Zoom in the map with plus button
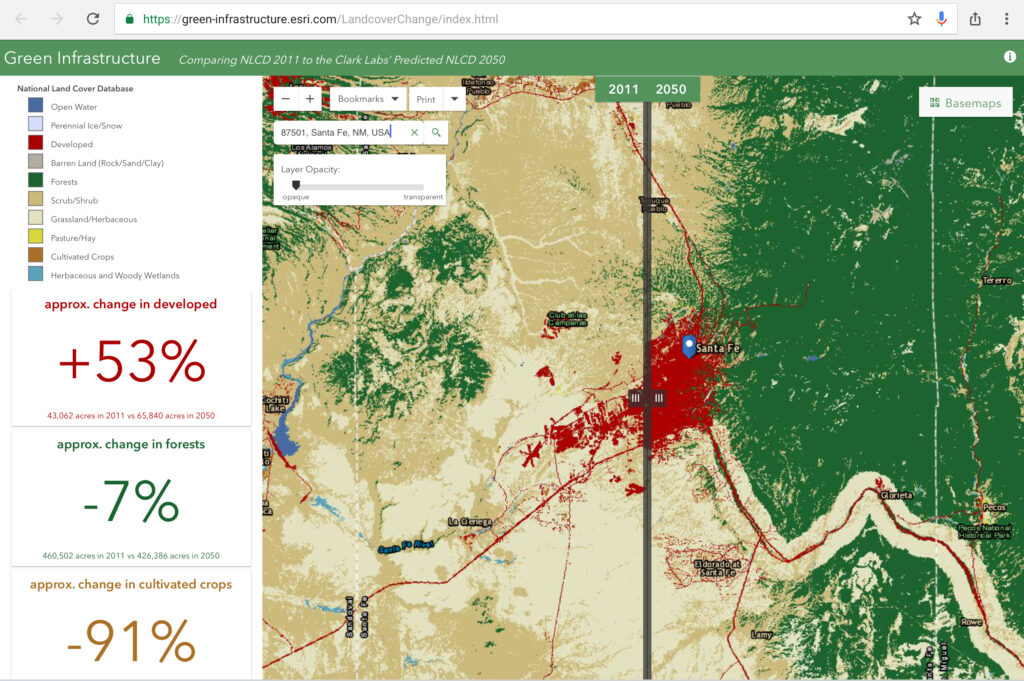This screenshot has width=1024, height=681. click(310, 99)
